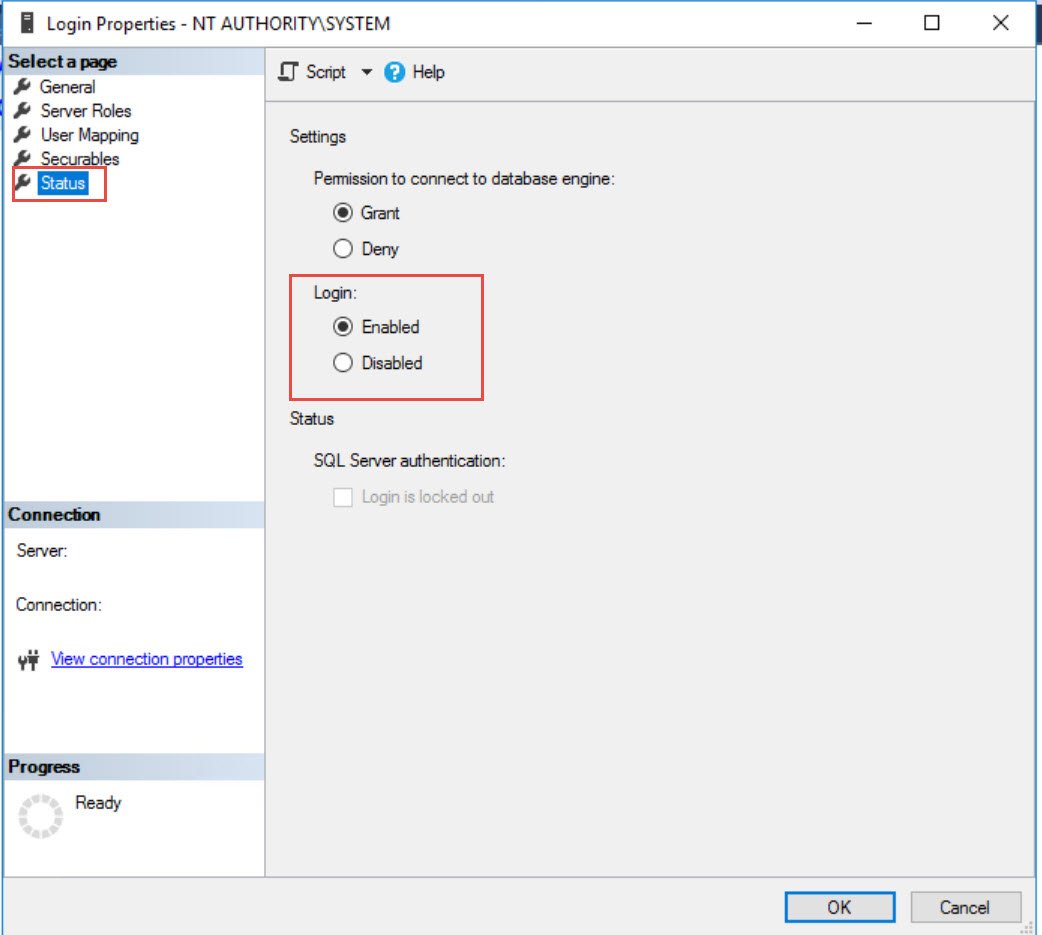This screenshot has width=1042, height=935.
Task: Click the 'Login:' group label
Action: tap(335, 293)
